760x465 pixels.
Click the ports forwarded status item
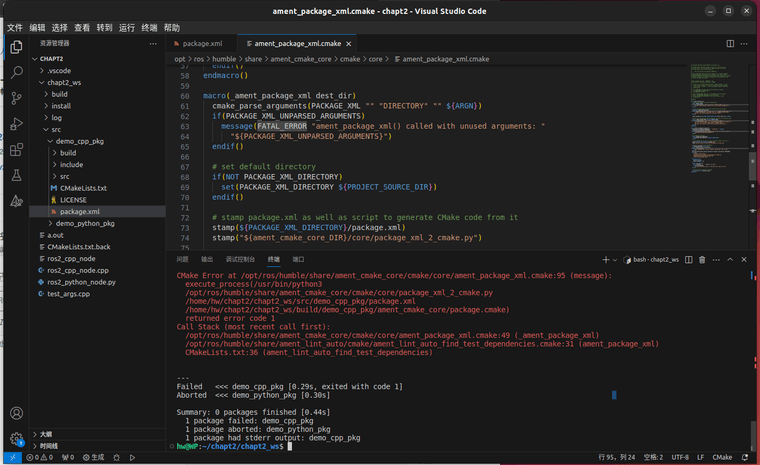pos(68,457)
